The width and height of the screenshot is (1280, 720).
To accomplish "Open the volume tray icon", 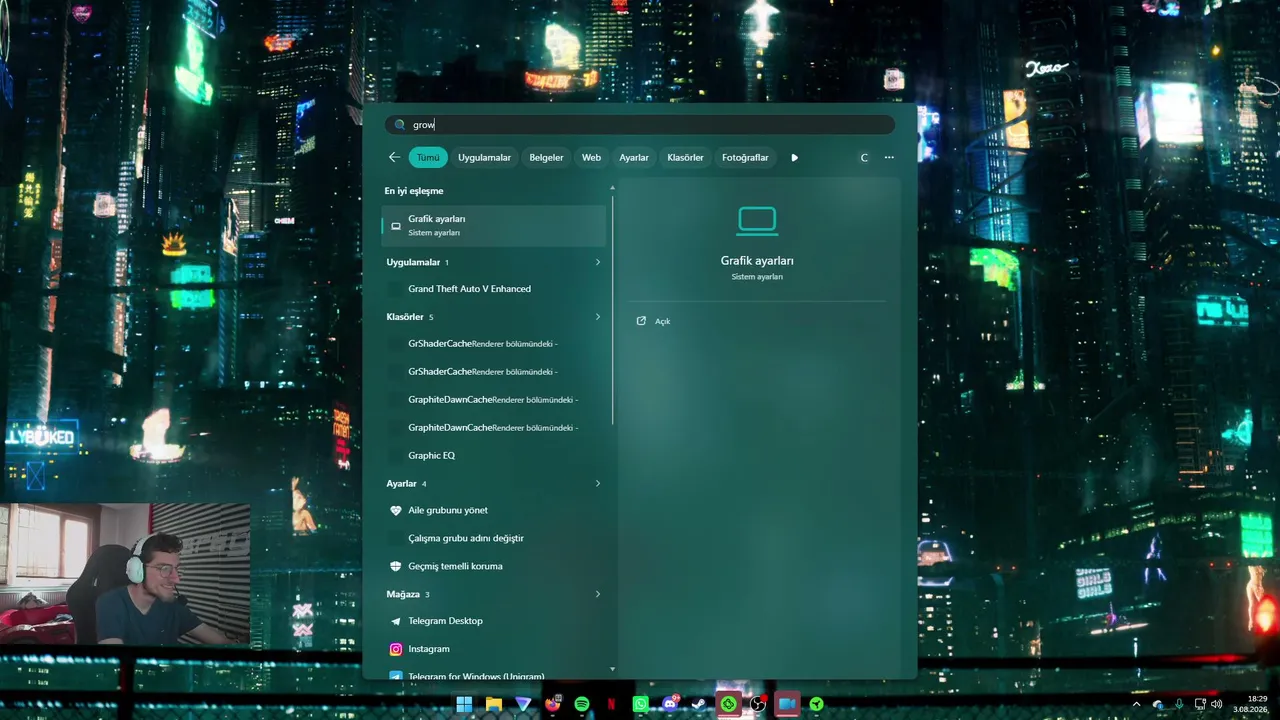I will click(1217, 704).
